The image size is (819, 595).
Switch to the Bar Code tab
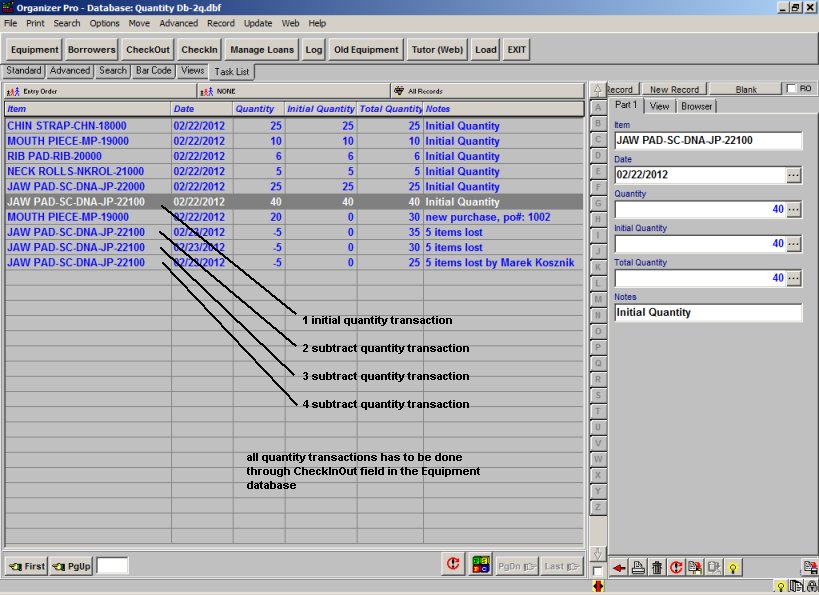154,71
